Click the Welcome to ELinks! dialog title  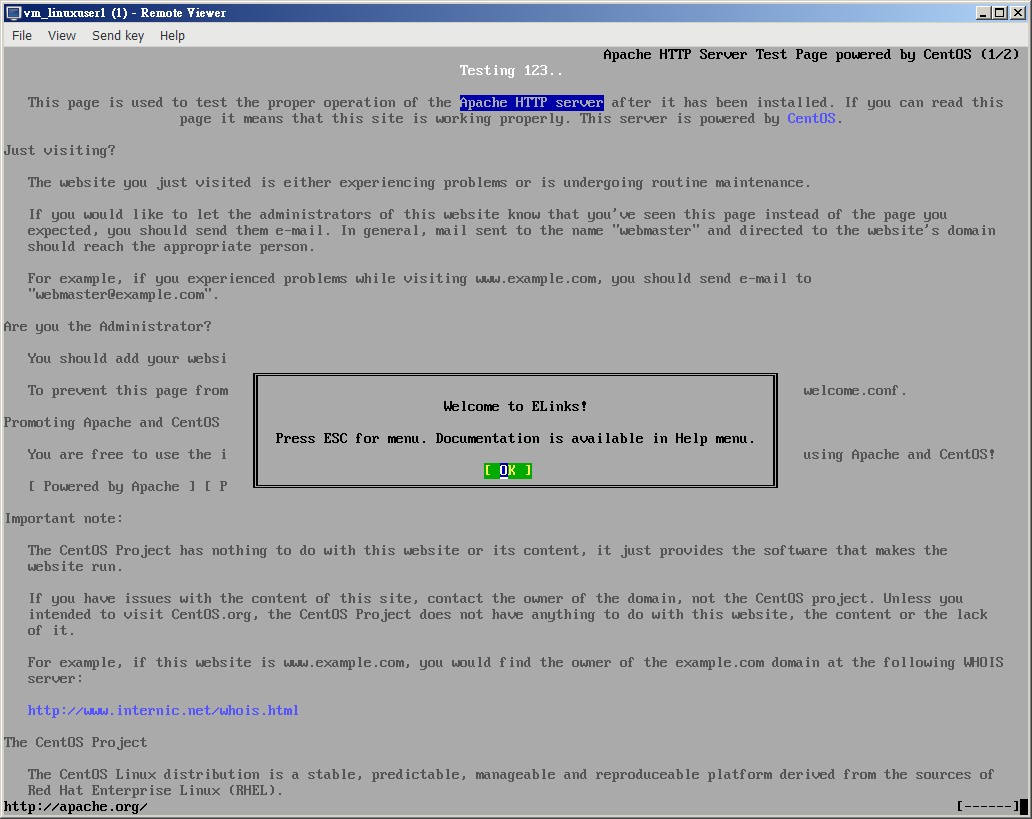(x=515, y=406)
